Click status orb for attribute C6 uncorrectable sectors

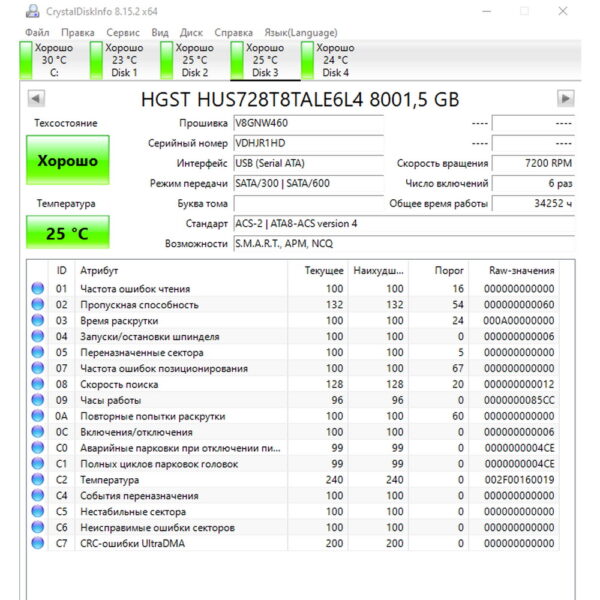[x=38, y=527]
